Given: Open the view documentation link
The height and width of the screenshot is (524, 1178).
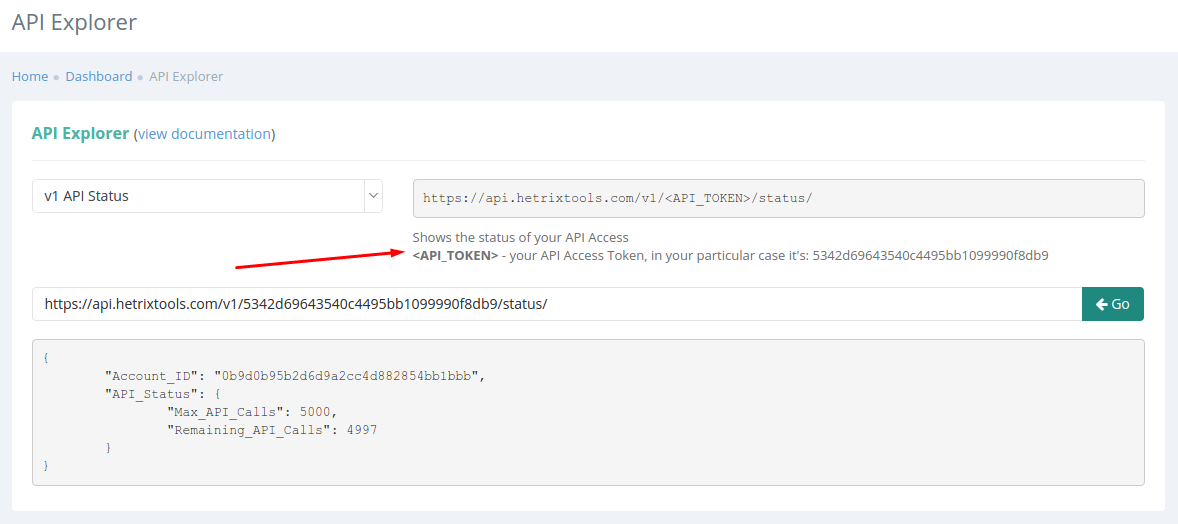Looking at the screenshot, I should click(x=204, y=134).
